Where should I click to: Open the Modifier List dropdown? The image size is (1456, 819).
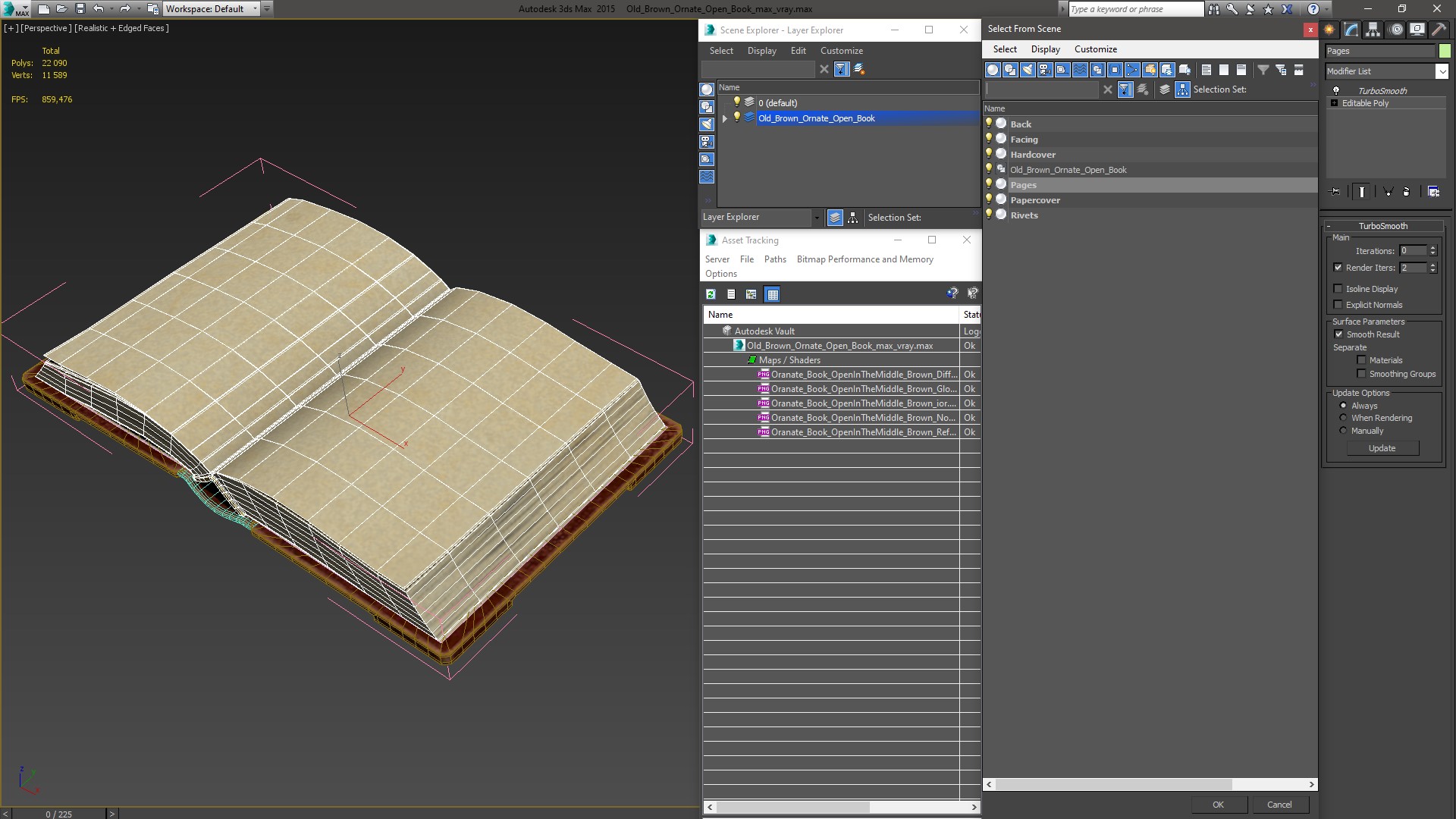tap(1442, 71)
